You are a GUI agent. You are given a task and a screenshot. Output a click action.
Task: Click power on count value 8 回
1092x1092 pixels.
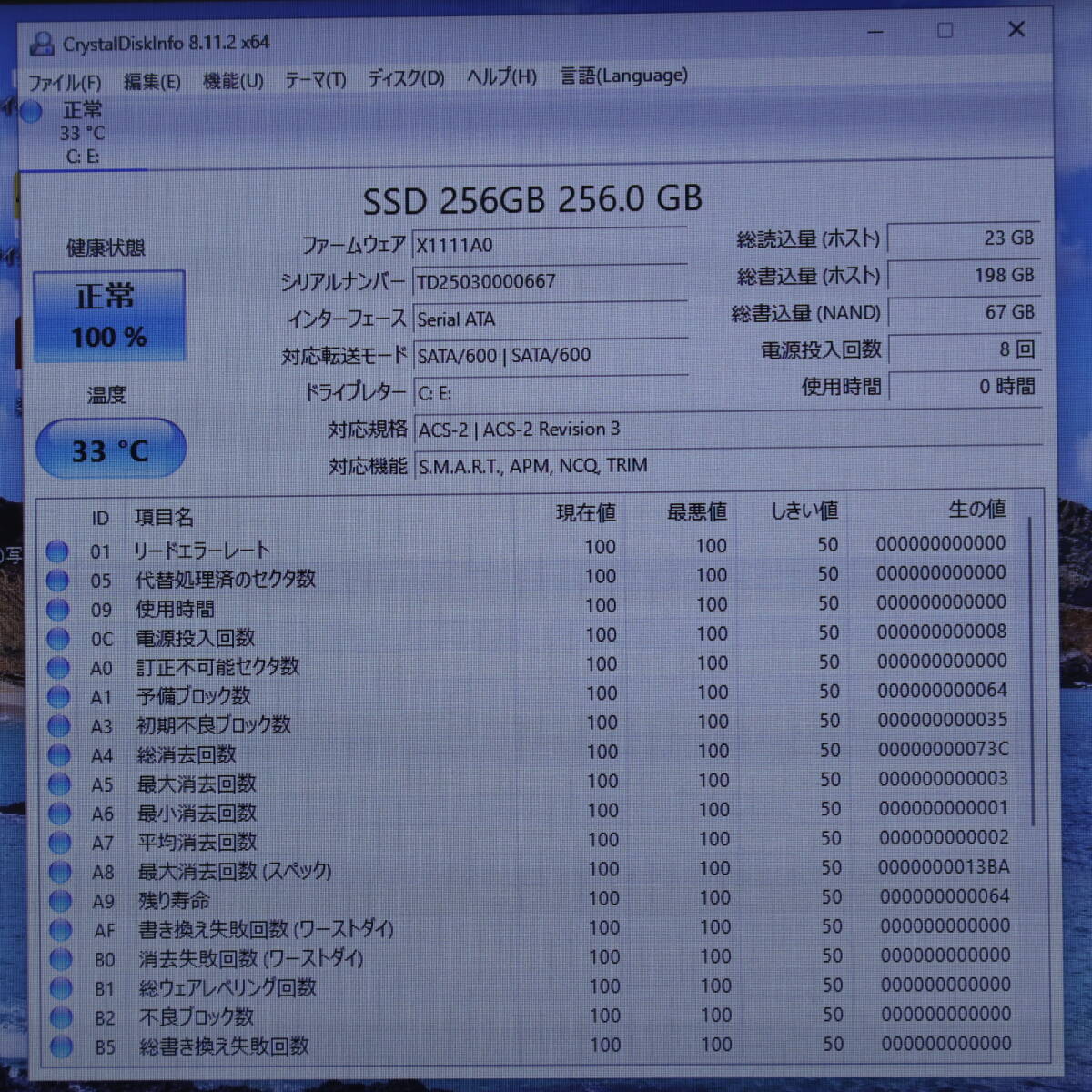point(964,349)
